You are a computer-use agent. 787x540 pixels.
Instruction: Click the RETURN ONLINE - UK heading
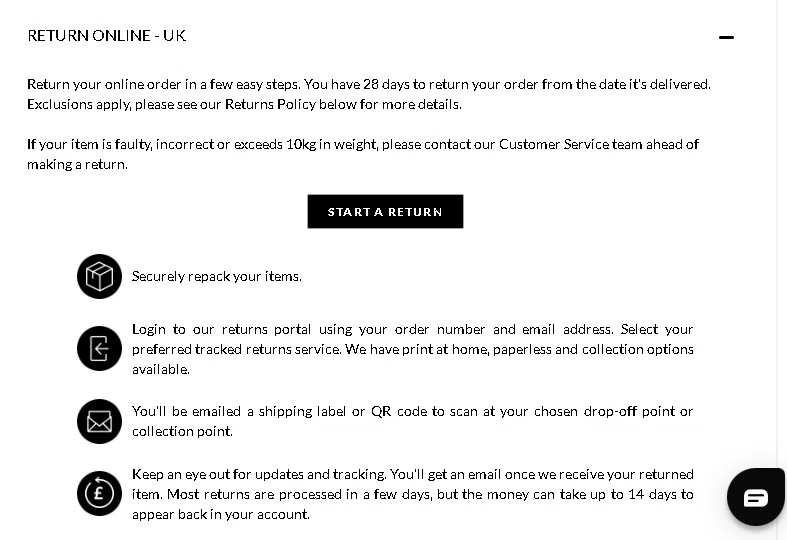click(106, 36)
